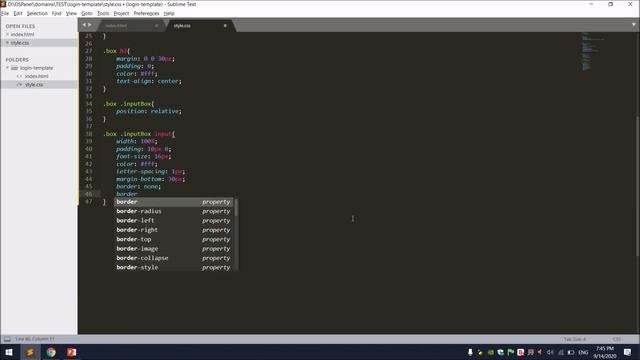Open the Project menu
The height and width of the screenshot is (360, 640).
point(121,13)
